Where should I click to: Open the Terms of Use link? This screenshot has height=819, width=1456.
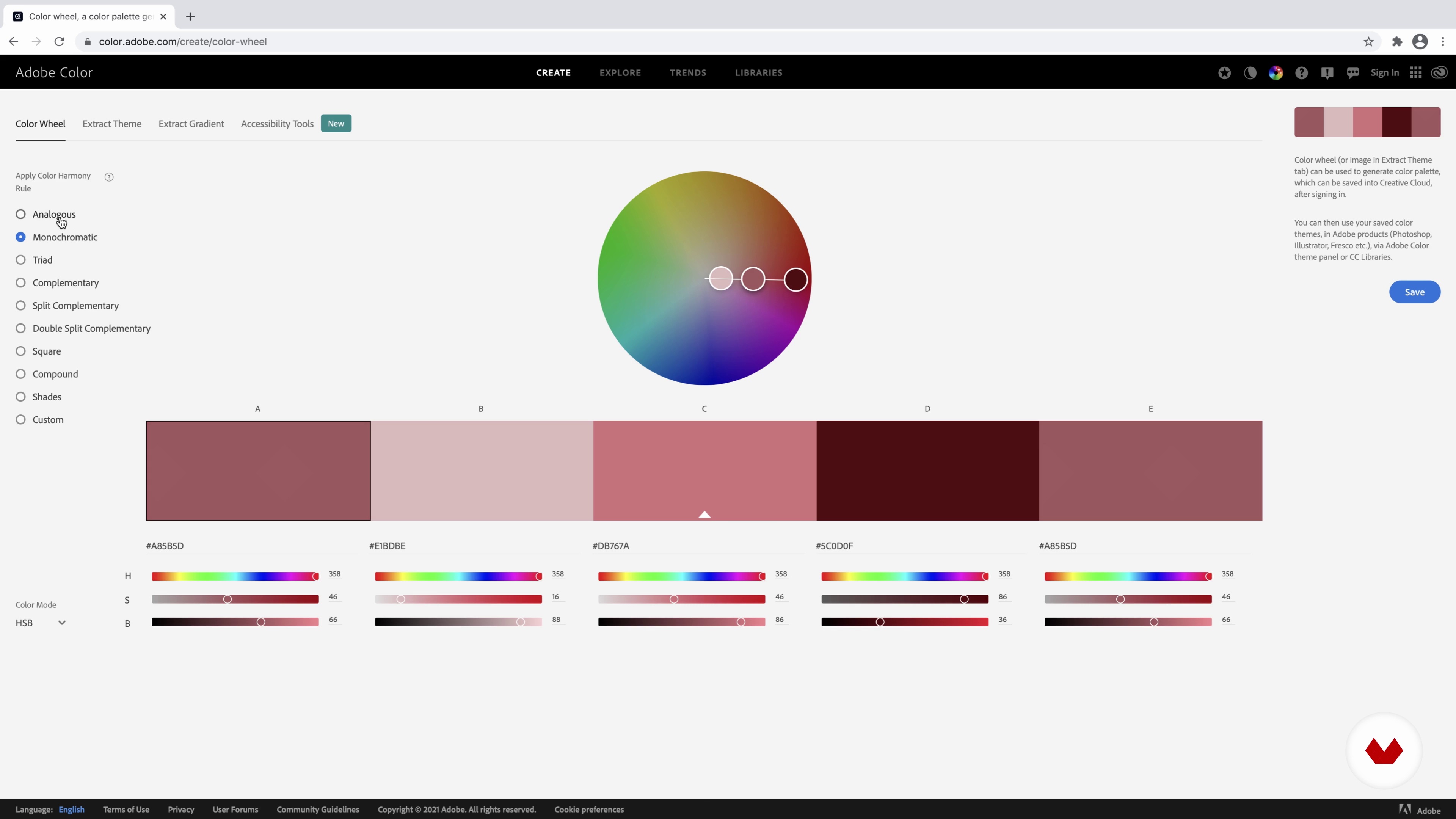pyautogui.click(x=126, y=810)
